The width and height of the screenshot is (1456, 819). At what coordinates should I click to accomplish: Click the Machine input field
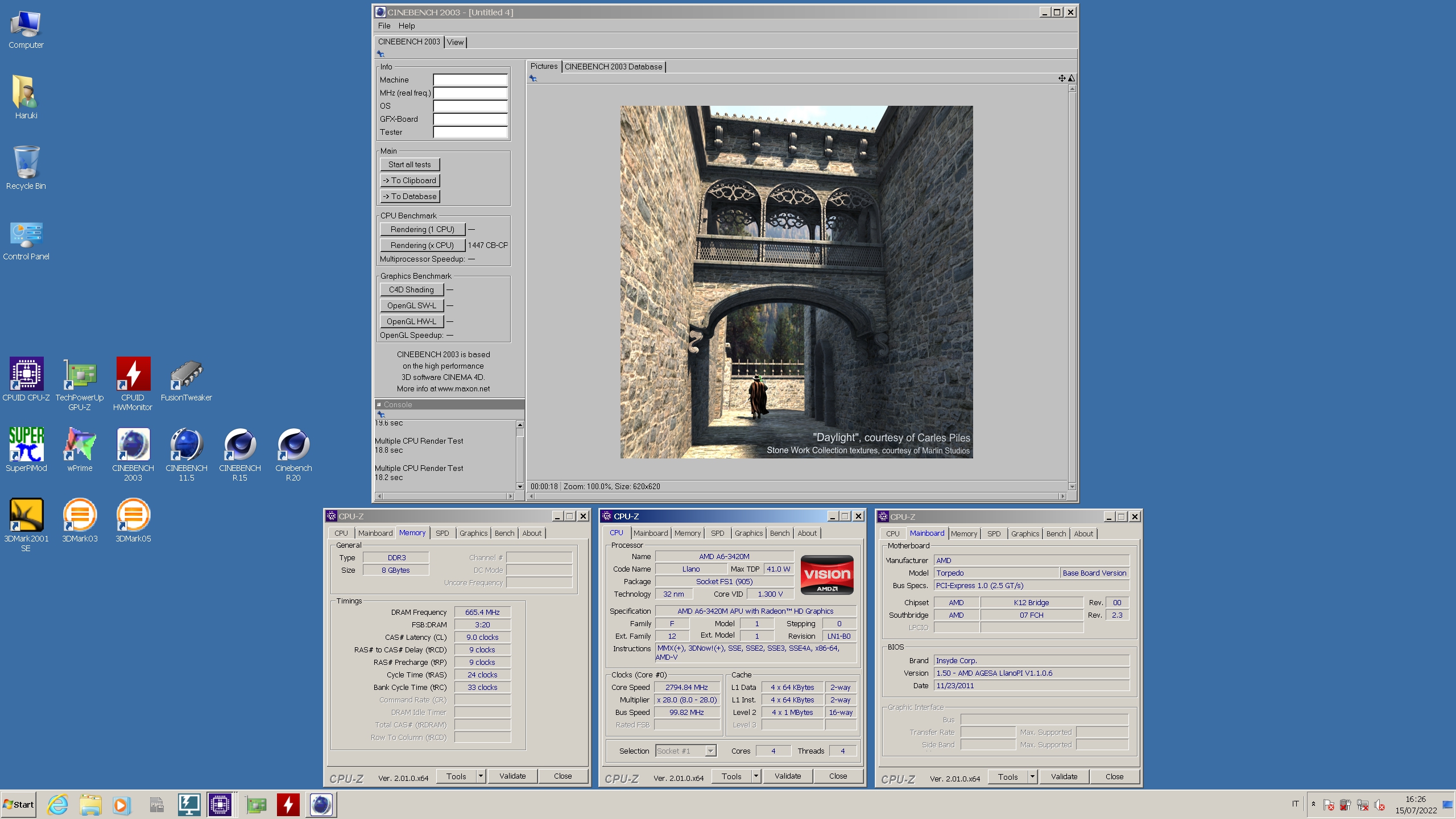(x=470, y=80)
